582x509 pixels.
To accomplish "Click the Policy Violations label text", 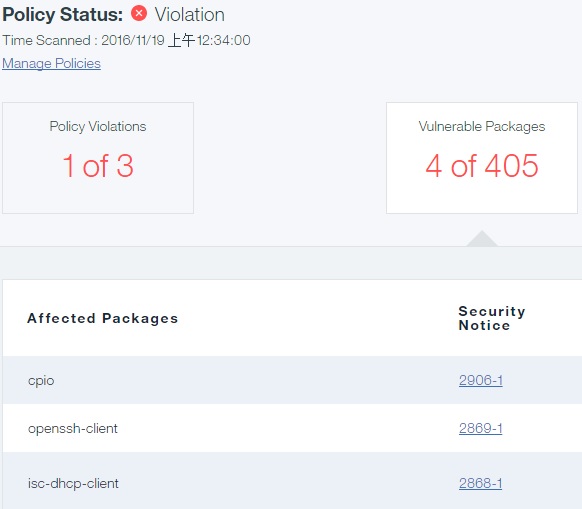I will [98, 127].
